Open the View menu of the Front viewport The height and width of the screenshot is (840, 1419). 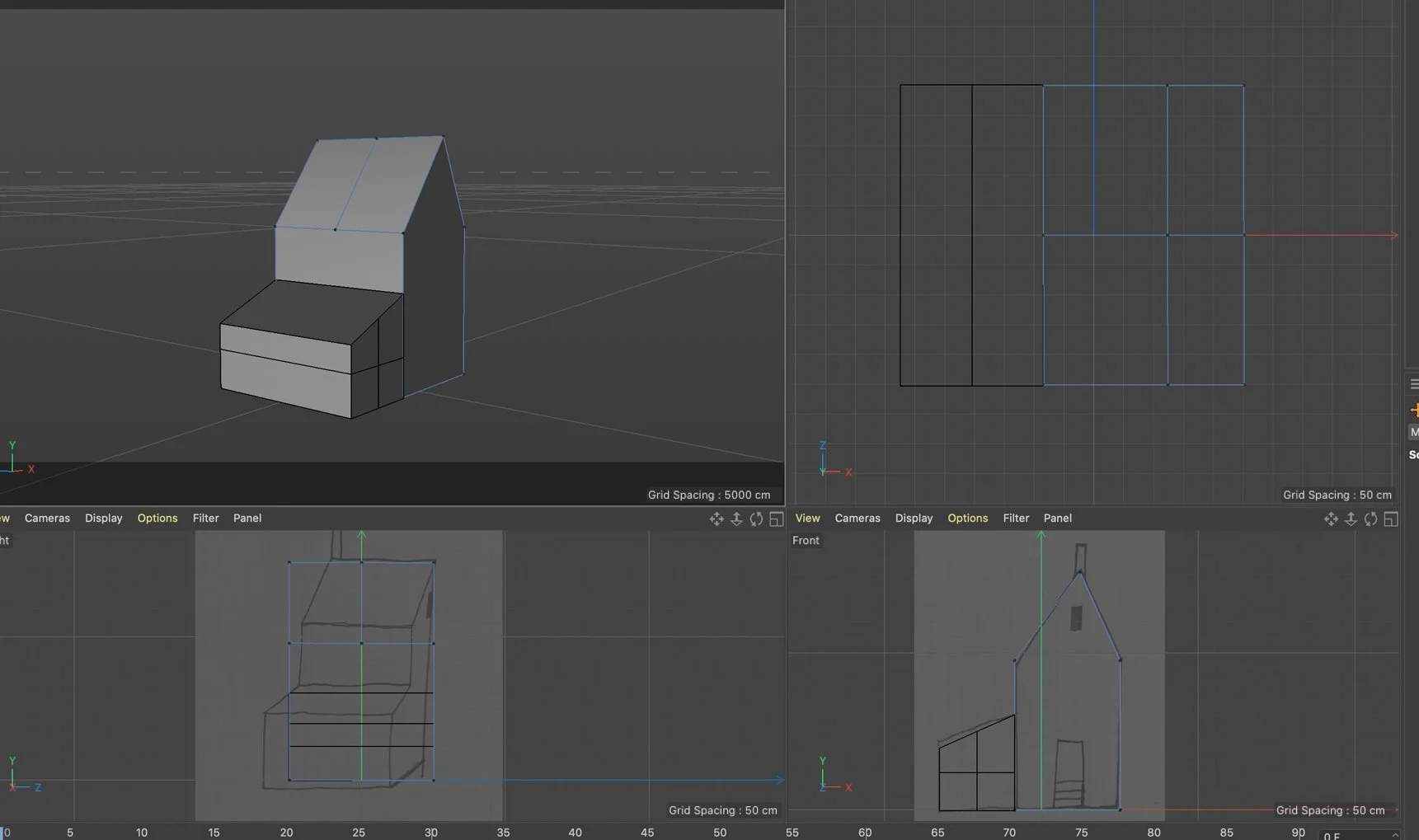[x=807, y=519]
